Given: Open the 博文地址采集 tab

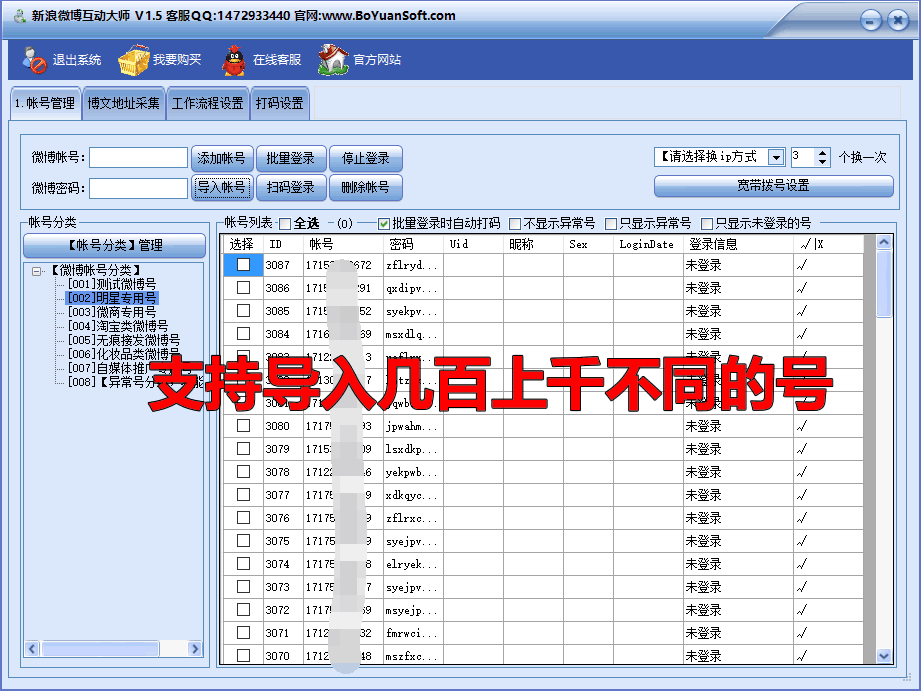Looking at the screenshot, I should pyautogui.click(x=123, y=103).
